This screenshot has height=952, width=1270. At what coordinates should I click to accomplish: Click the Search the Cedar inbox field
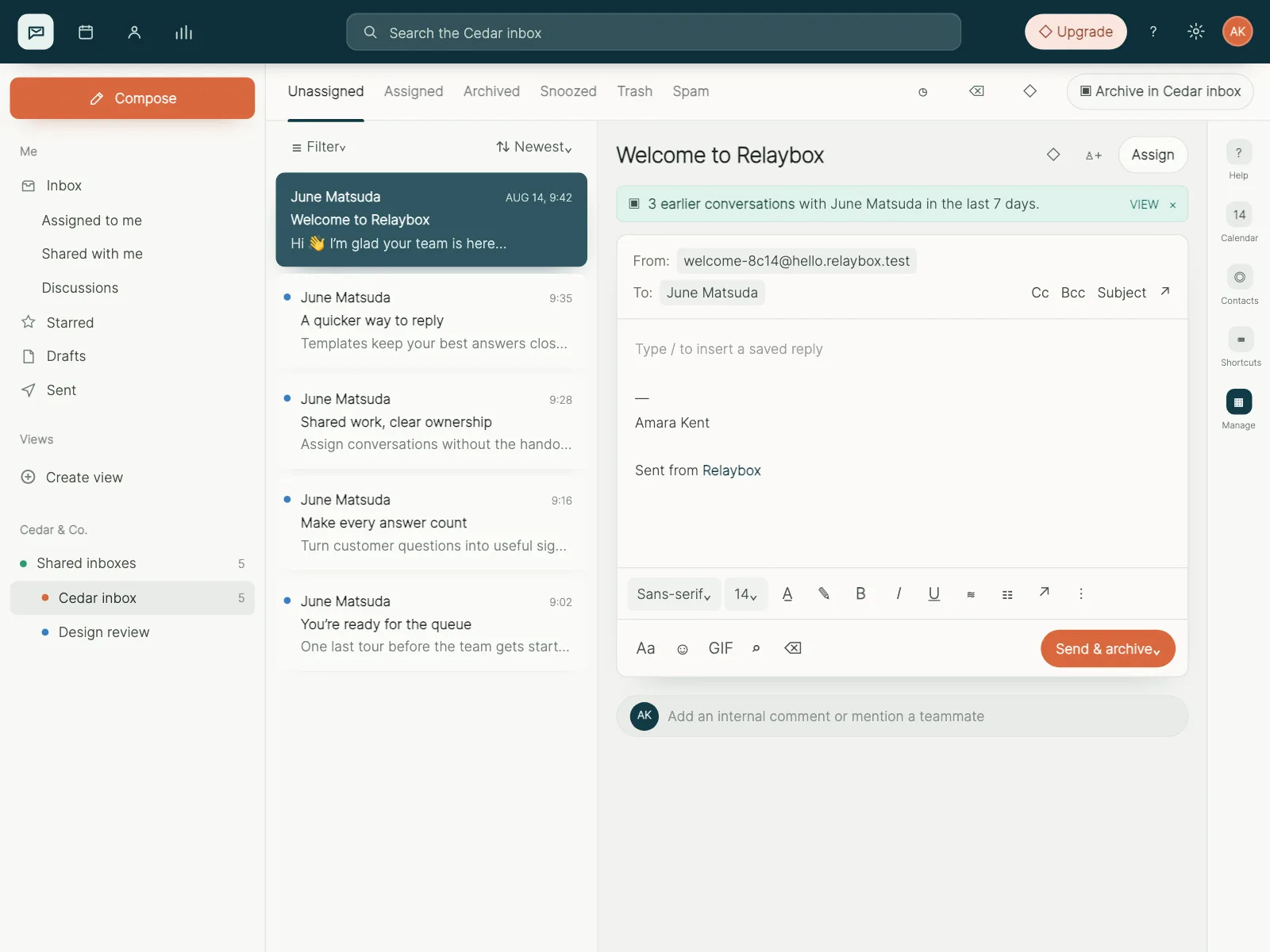tap(653, 33)
